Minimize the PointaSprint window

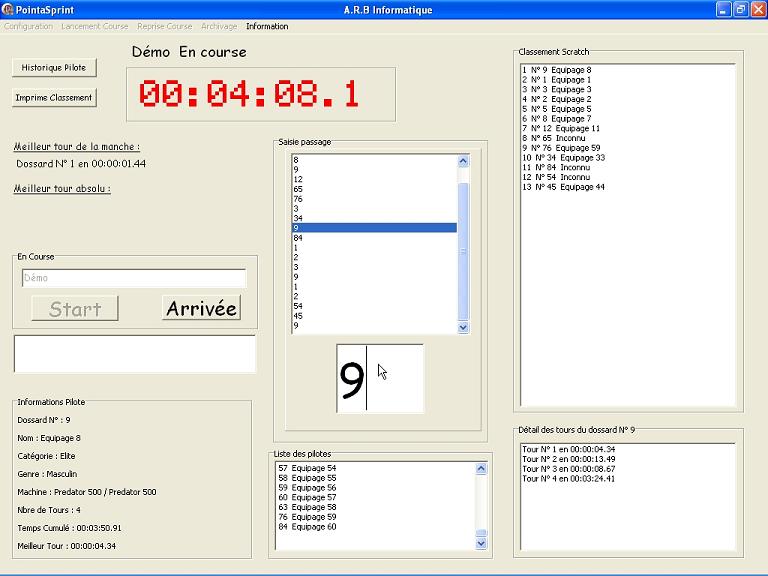point(723,9)
